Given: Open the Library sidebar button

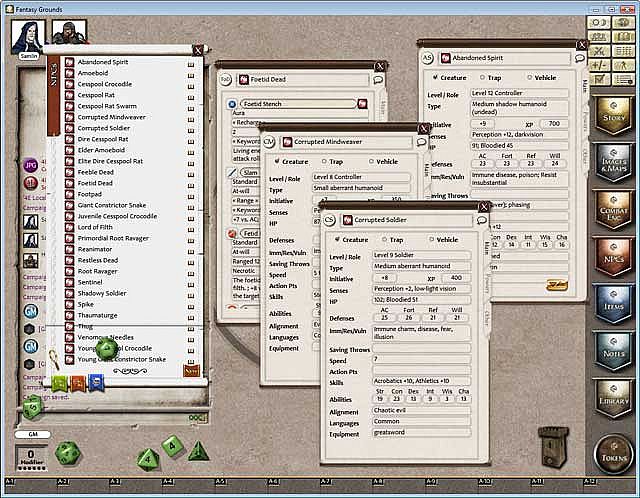Looking at the screenshot, I should tap(612, 398).
